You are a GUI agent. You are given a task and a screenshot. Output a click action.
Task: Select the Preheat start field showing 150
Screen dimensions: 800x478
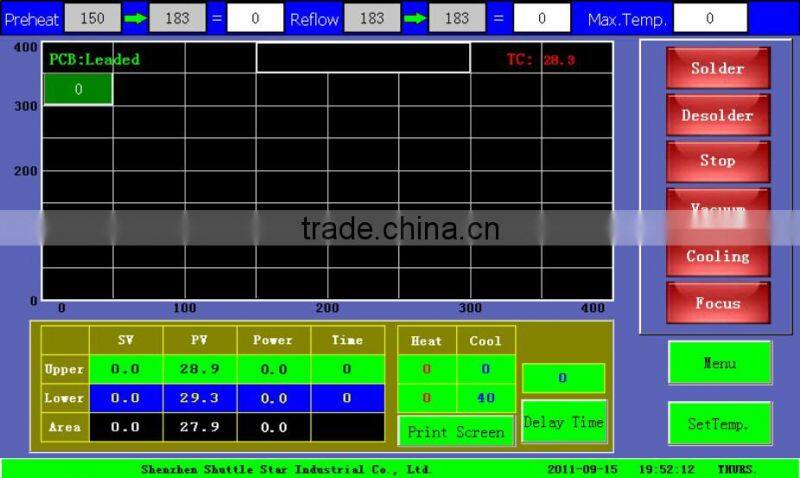(x=92, y=18)
